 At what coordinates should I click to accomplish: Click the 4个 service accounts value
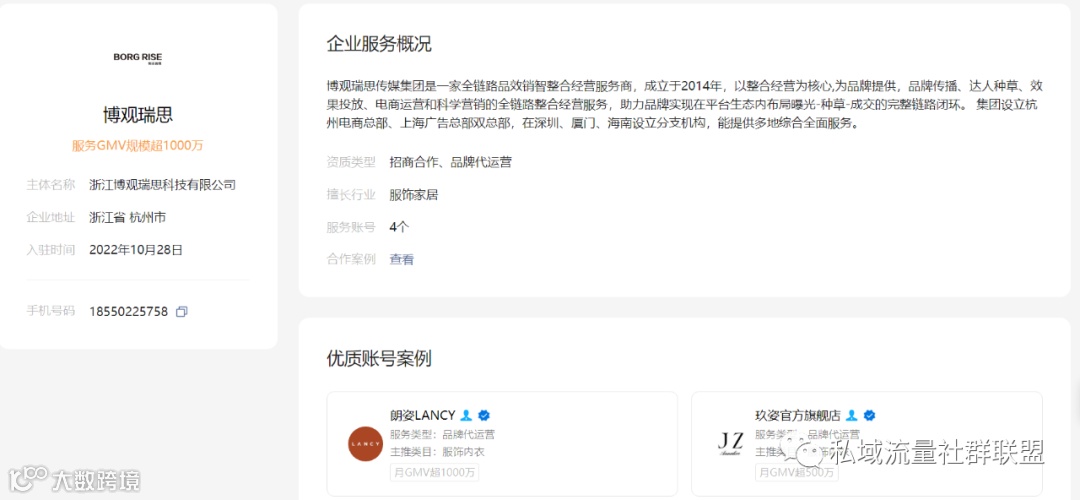[x=399, y=227]
